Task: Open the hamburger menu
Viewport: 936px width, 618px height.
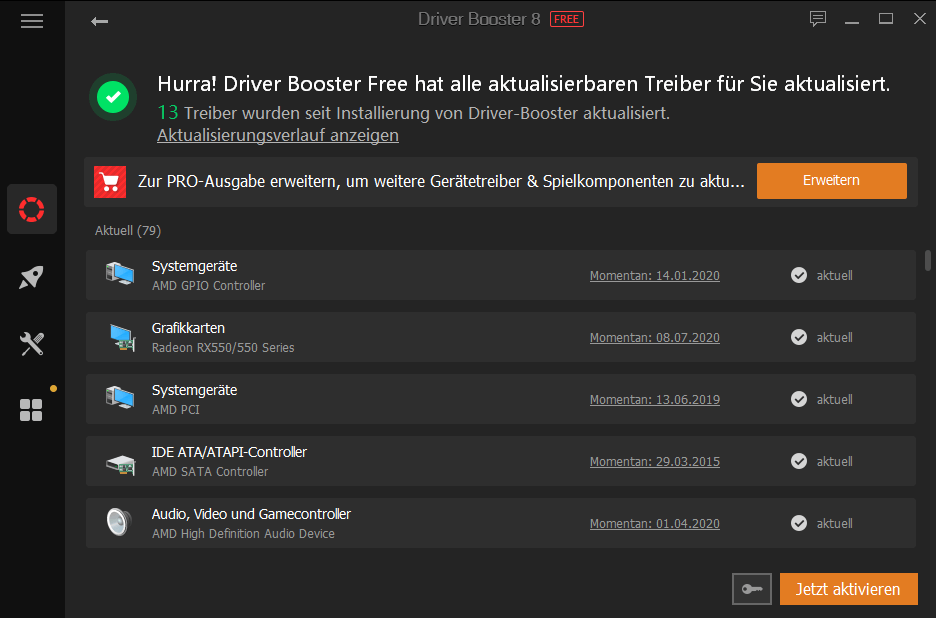Action: pos(32,21)
